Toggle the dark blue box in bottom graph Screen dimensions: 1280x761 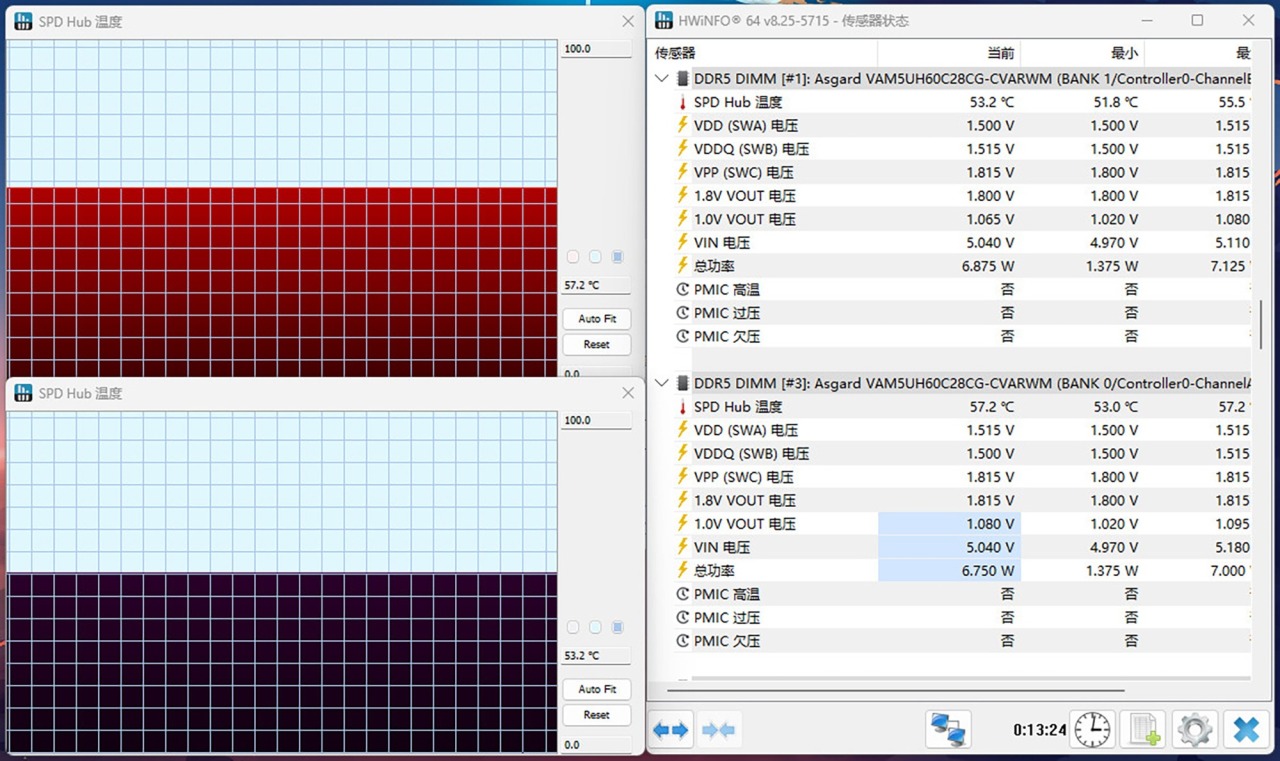tap(617, 627)
